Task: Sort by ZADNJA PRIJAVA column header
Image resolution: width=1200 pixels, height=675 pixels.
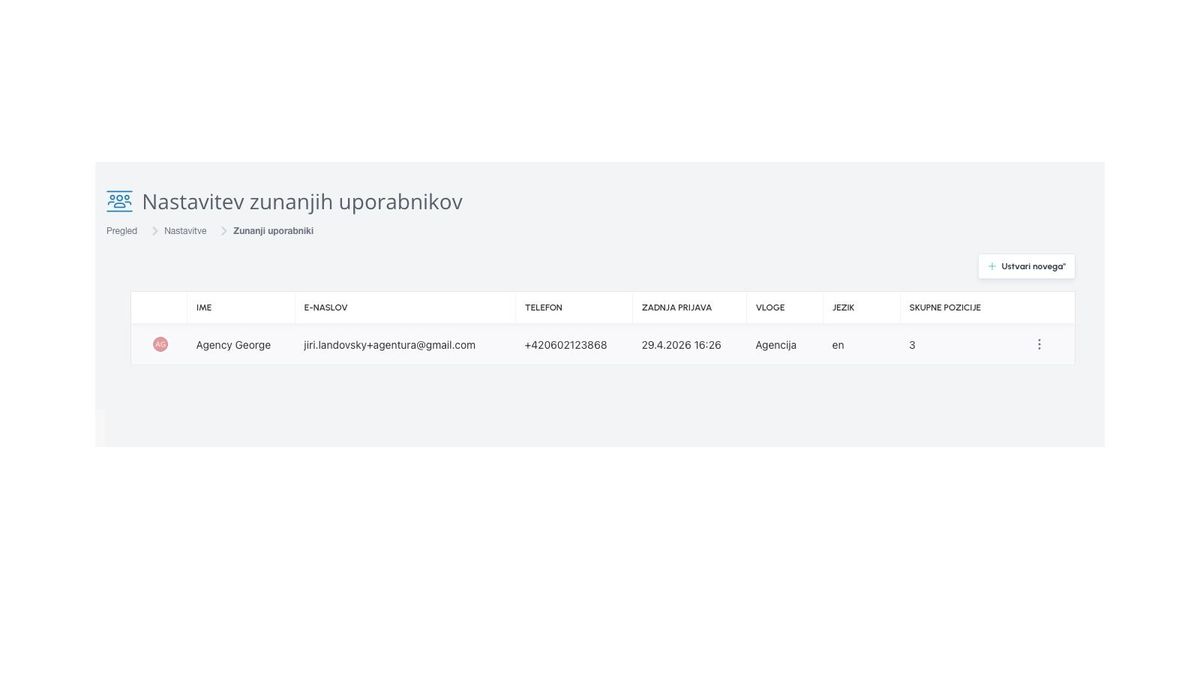Action: [677, 308]
